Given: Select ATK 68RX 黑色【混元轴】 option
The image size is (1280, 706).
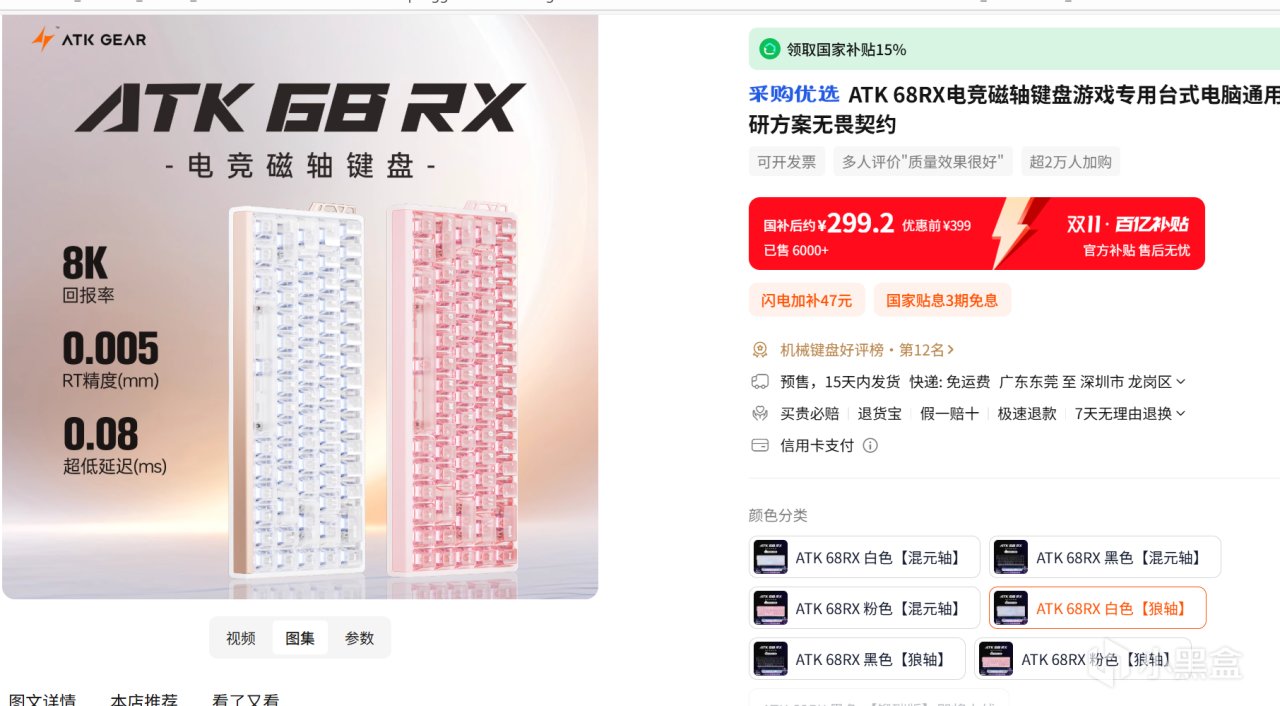Looking at the screenshot, I should point(1105,557).
